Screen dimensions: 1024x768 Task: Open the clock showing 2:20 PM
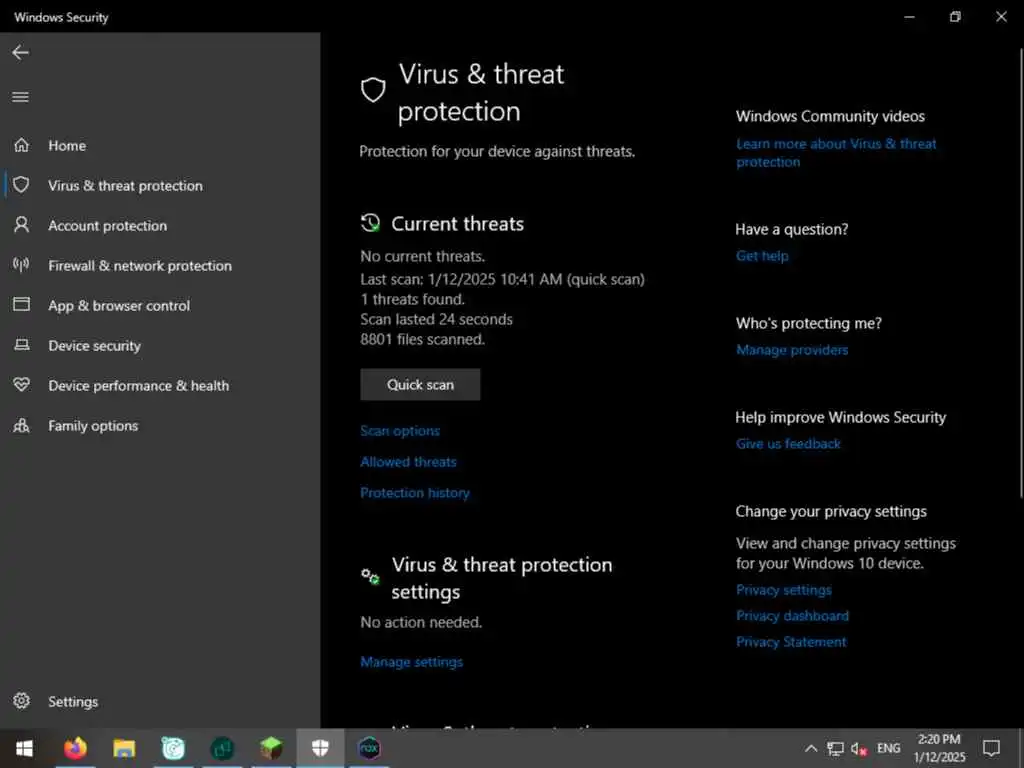click(x=939, y=748)
